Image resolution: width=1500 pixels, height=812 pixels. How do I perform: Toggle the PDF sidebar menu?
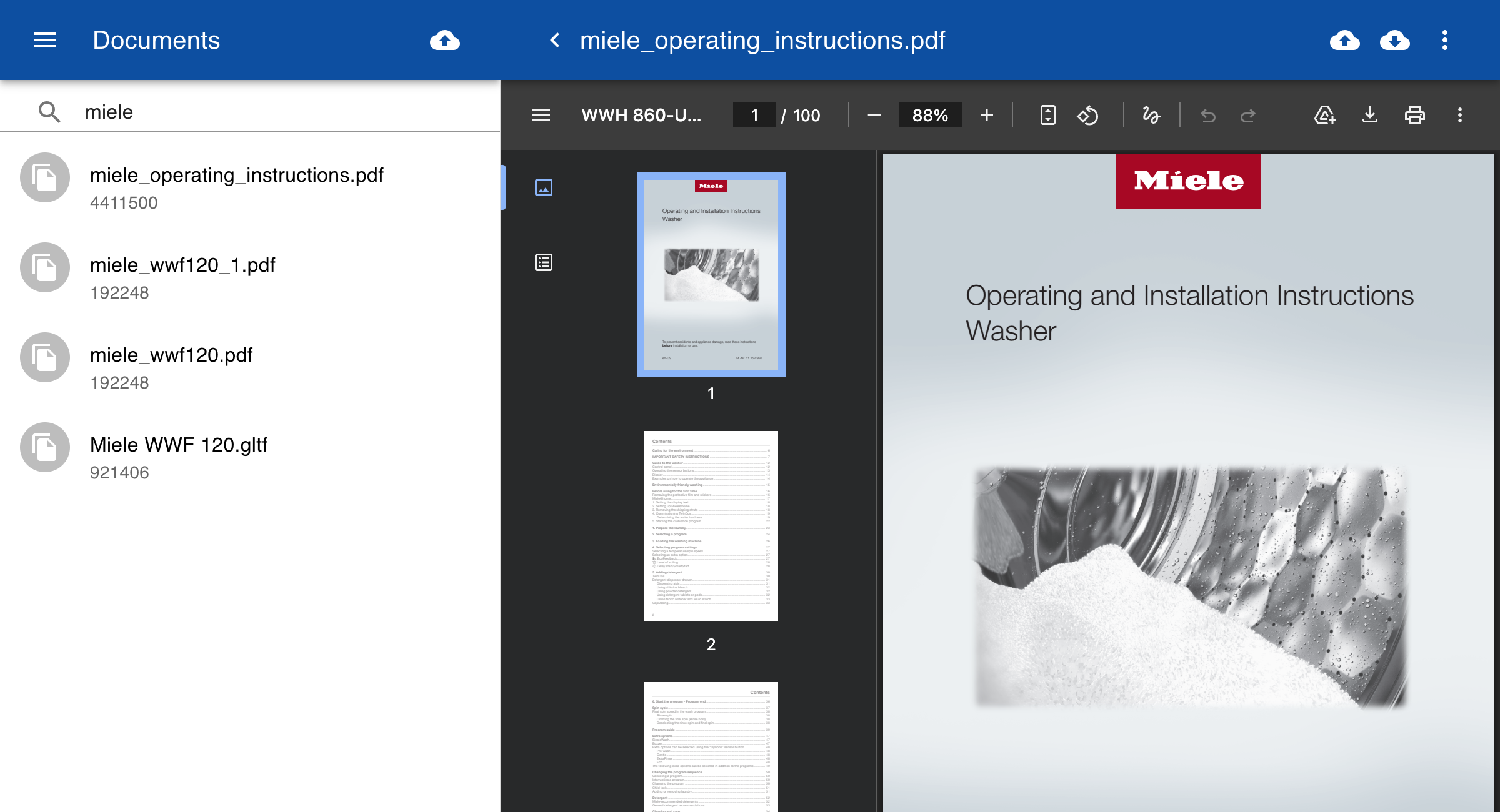(x=541, y=115)
